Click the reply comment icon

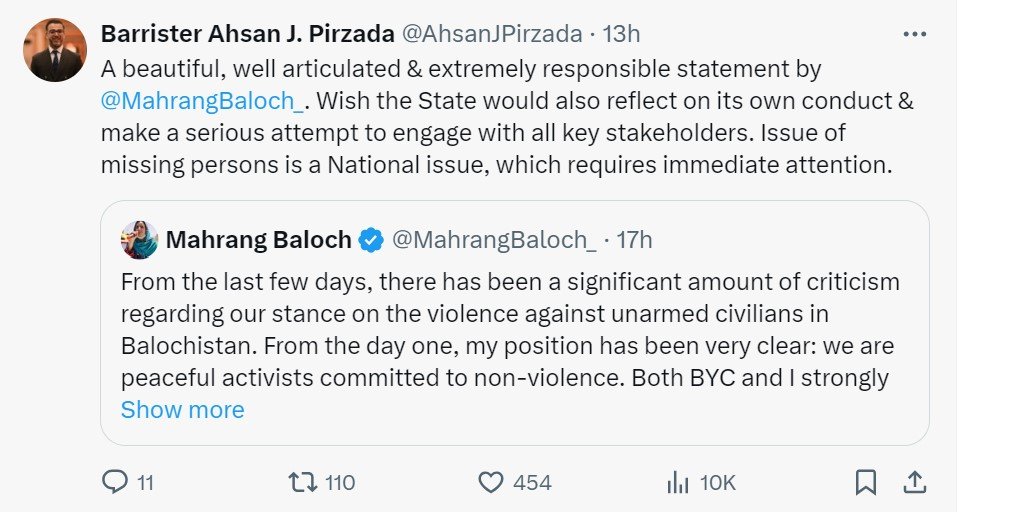point(116,483)
